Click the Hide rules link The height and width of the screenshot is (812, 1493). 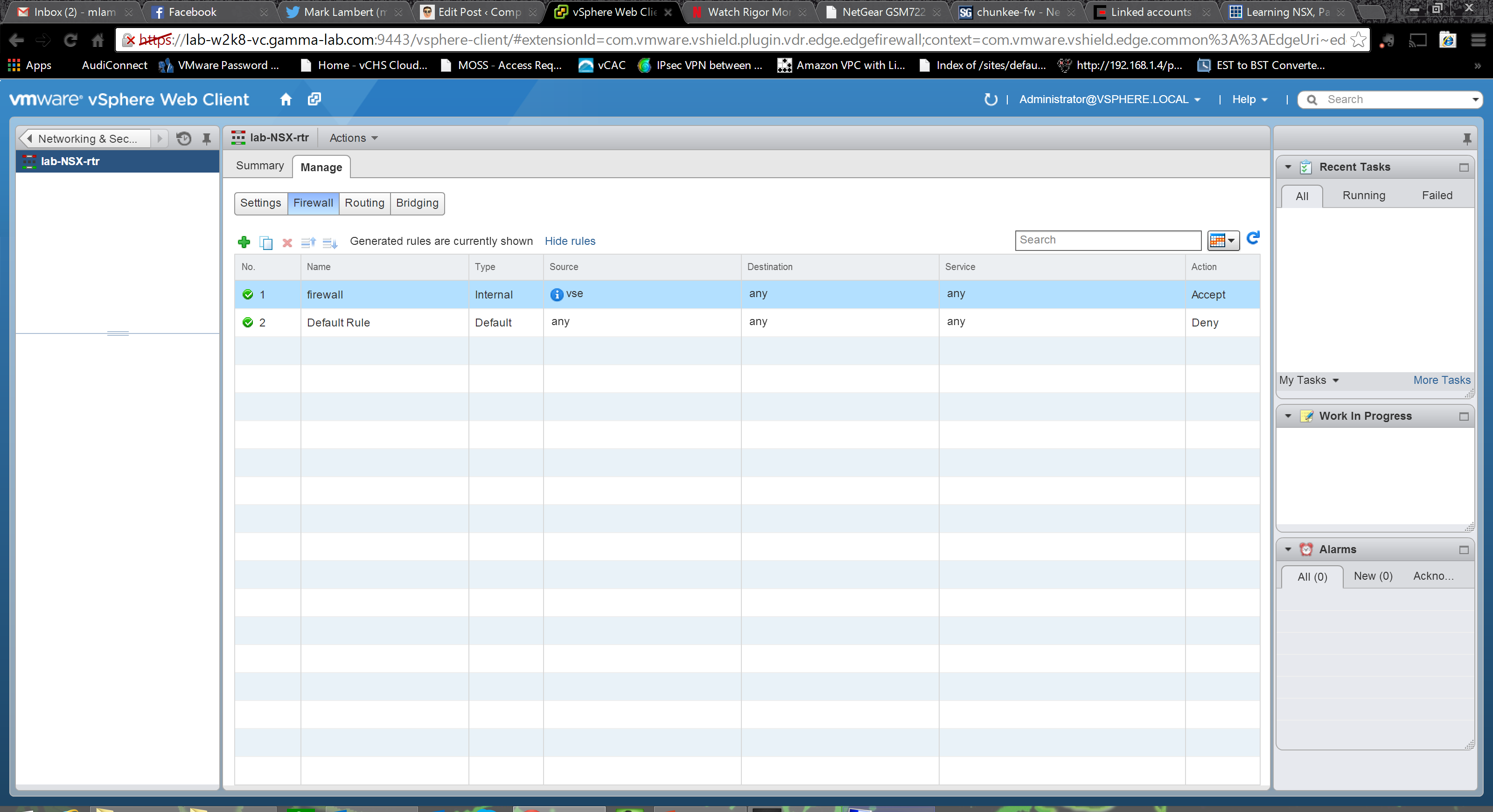pyautogui.click(x=570, y=241)
